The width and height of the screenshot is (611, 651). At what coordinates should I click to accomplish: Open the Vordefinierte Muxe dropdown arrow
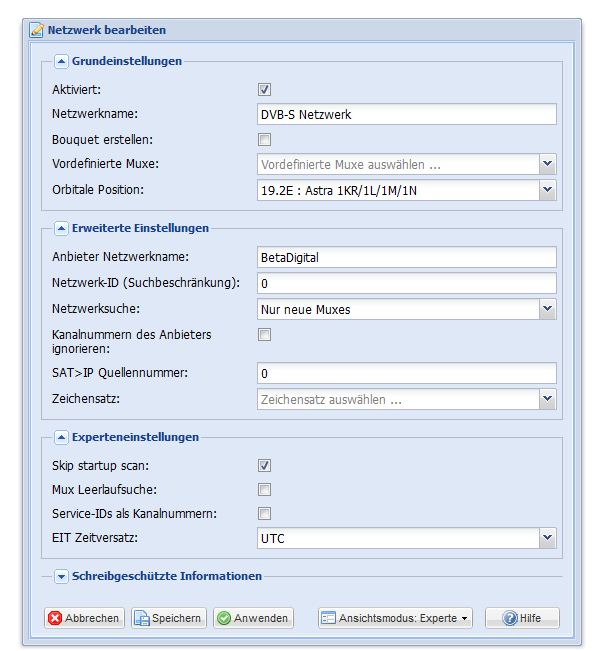pyautogui.click(x=547, y=164)
